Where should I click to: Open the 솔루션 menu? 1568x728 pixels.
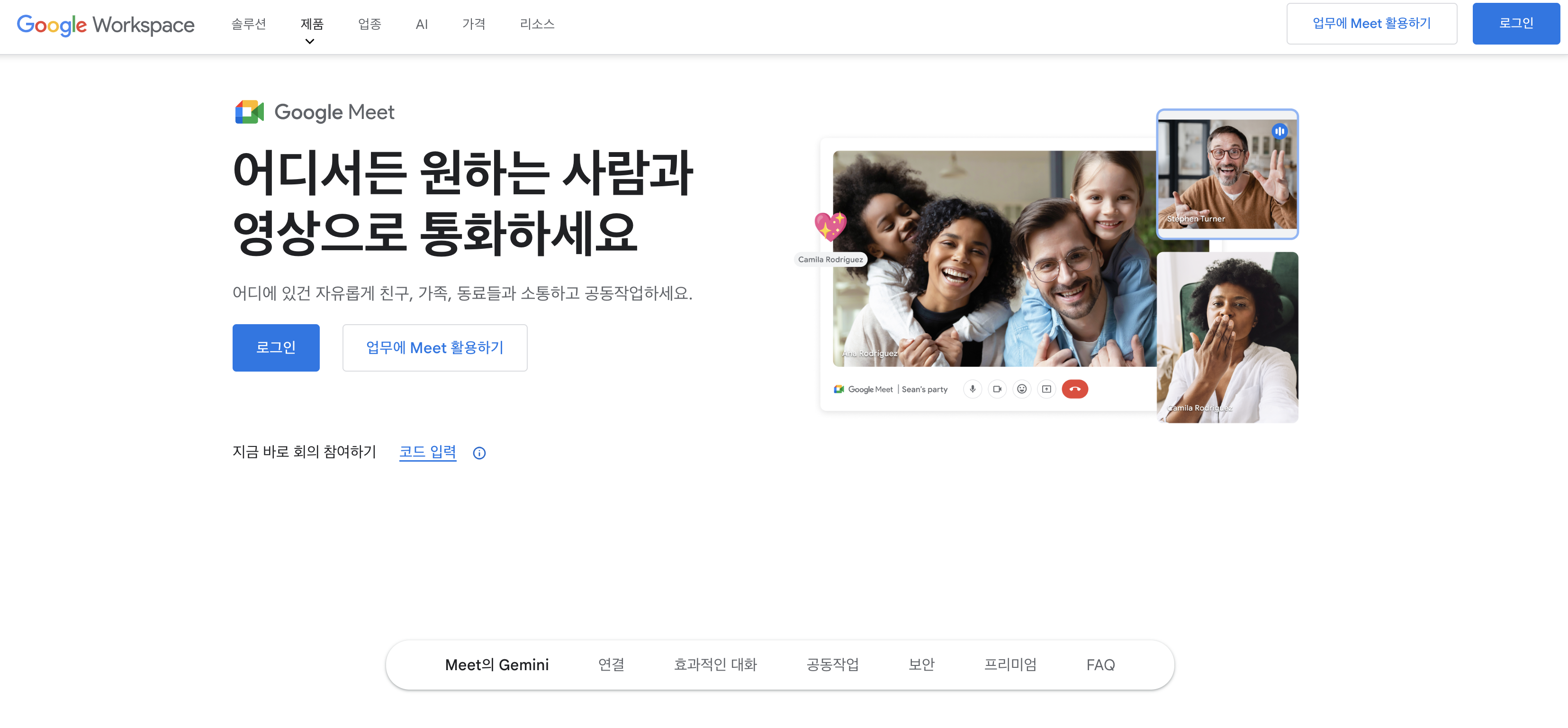(248, 24)
